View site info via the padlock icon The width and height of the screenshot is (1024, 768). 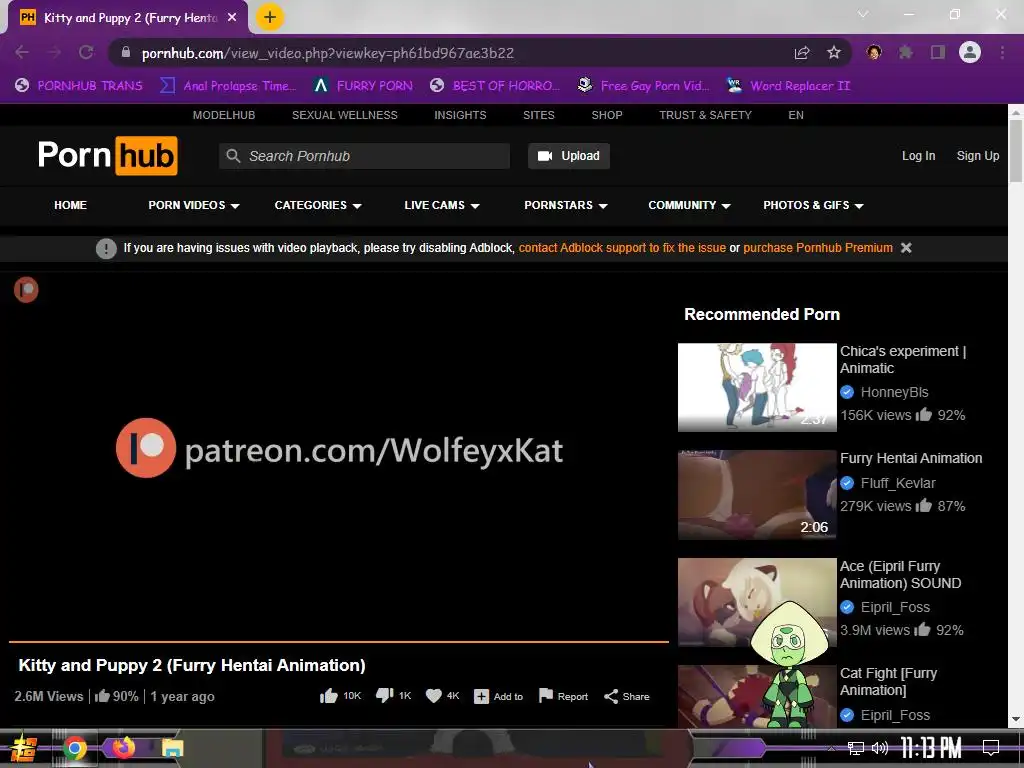pos(126,52)
